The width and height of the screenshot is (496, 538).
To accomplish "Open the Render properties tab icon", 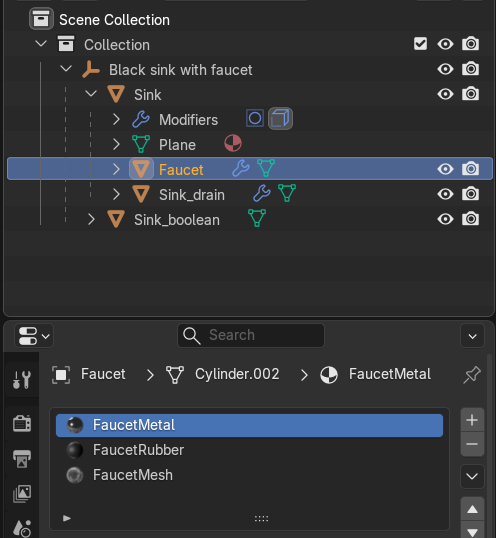I will coord(22,423).
